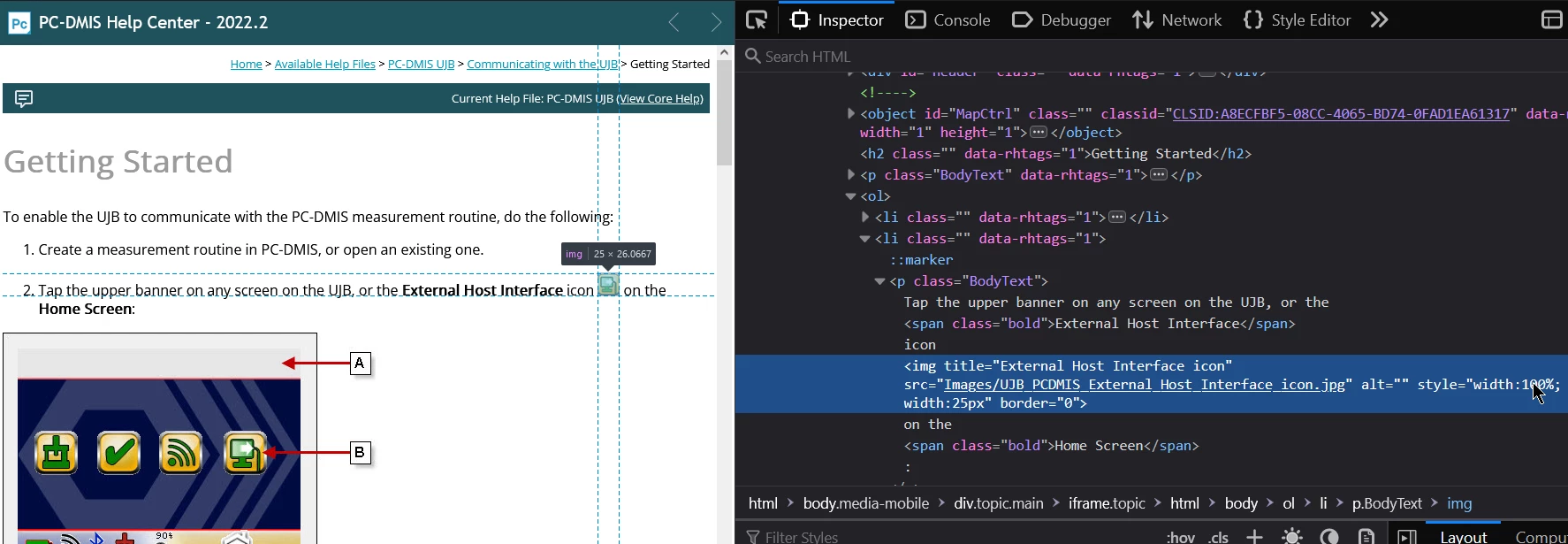
Task: Toggle :hov pseudo-class panel
Action: point(1181,537)
